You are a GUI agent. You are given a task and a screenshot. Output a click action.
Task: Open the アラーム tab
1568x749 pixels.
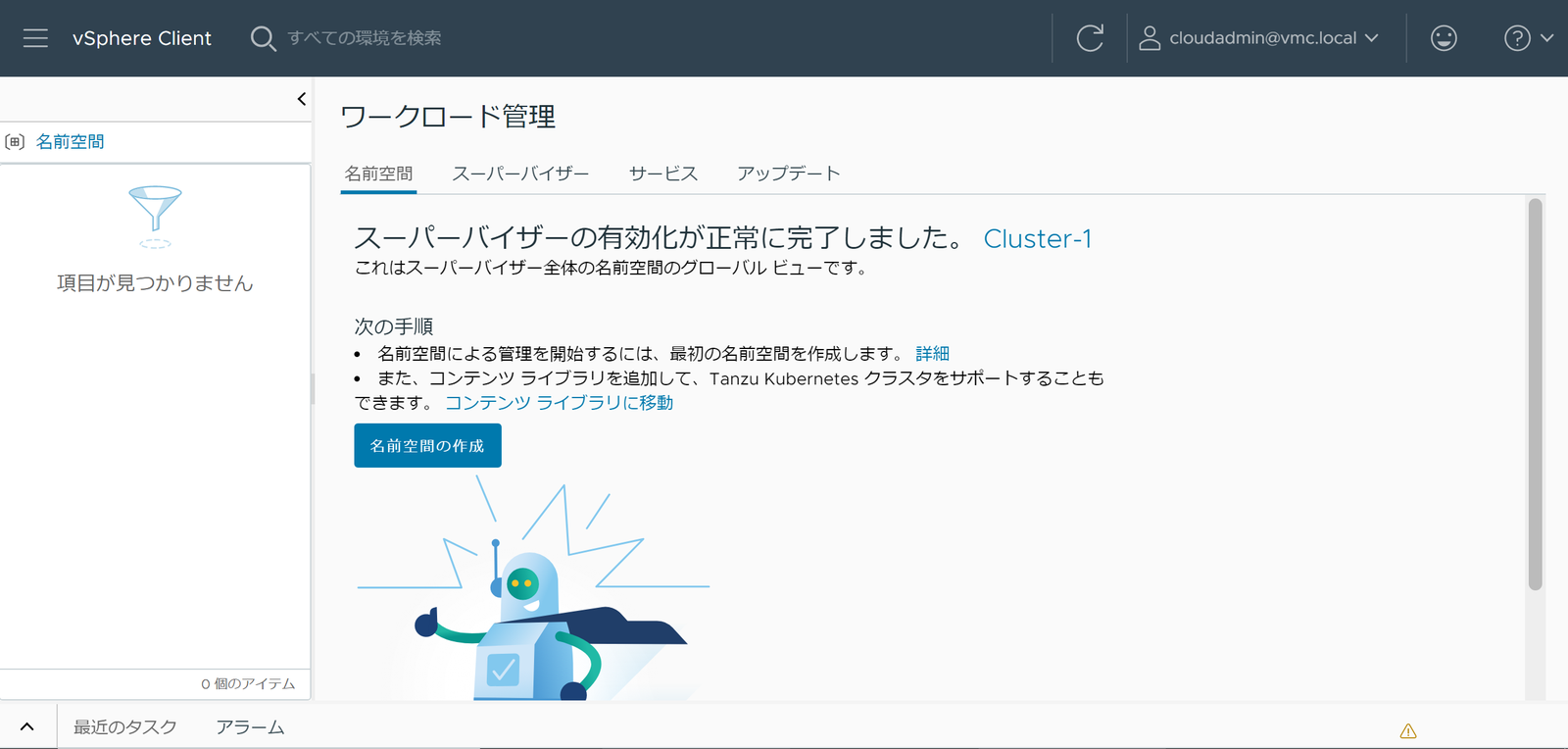[x=251, y=726]
